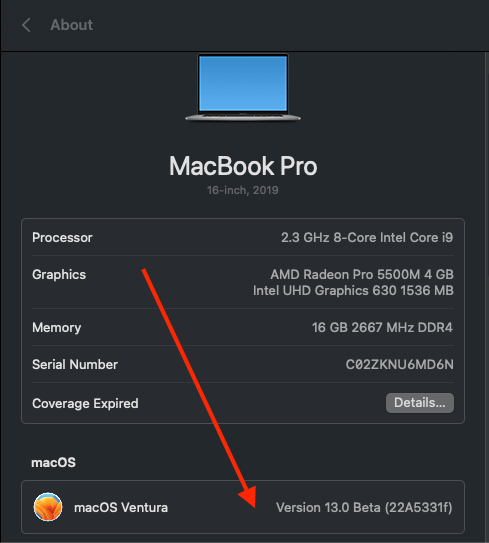Viewport: 489px width, 543px height.
Task: Select the MacBook Pro name heading
Action: point(243,166)
